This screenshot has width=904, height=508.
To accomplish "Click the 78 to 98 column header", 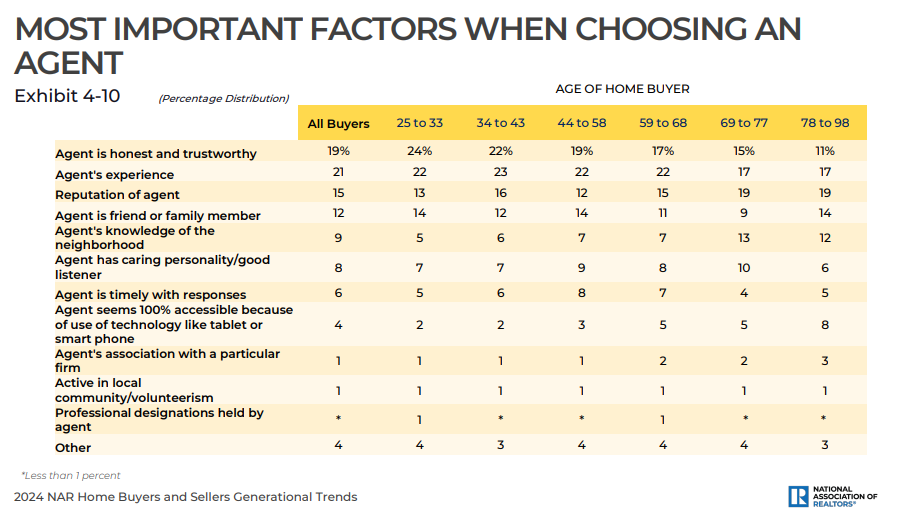I will click(x=825, y=123).
